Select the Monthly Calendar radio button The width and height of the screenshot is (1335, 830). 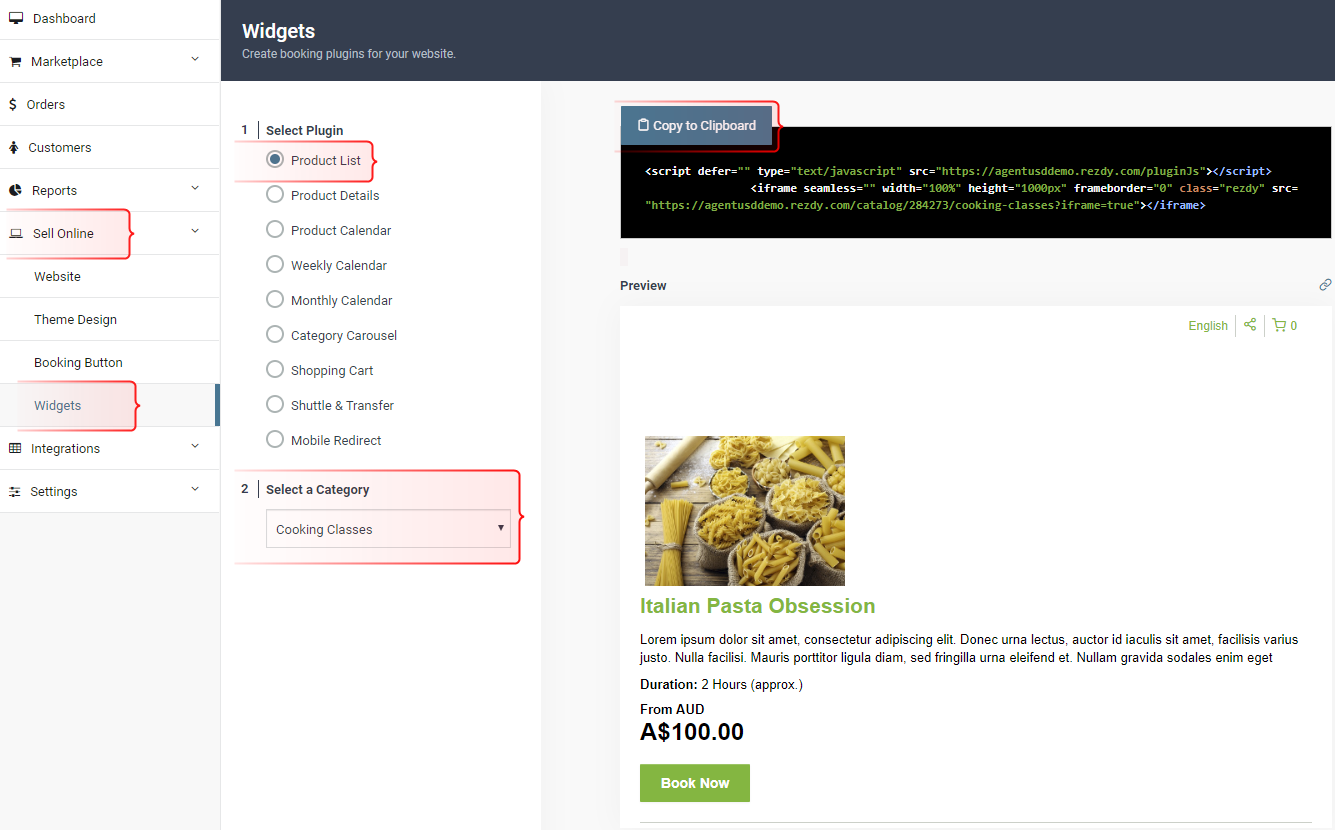(x=275, y=299)
